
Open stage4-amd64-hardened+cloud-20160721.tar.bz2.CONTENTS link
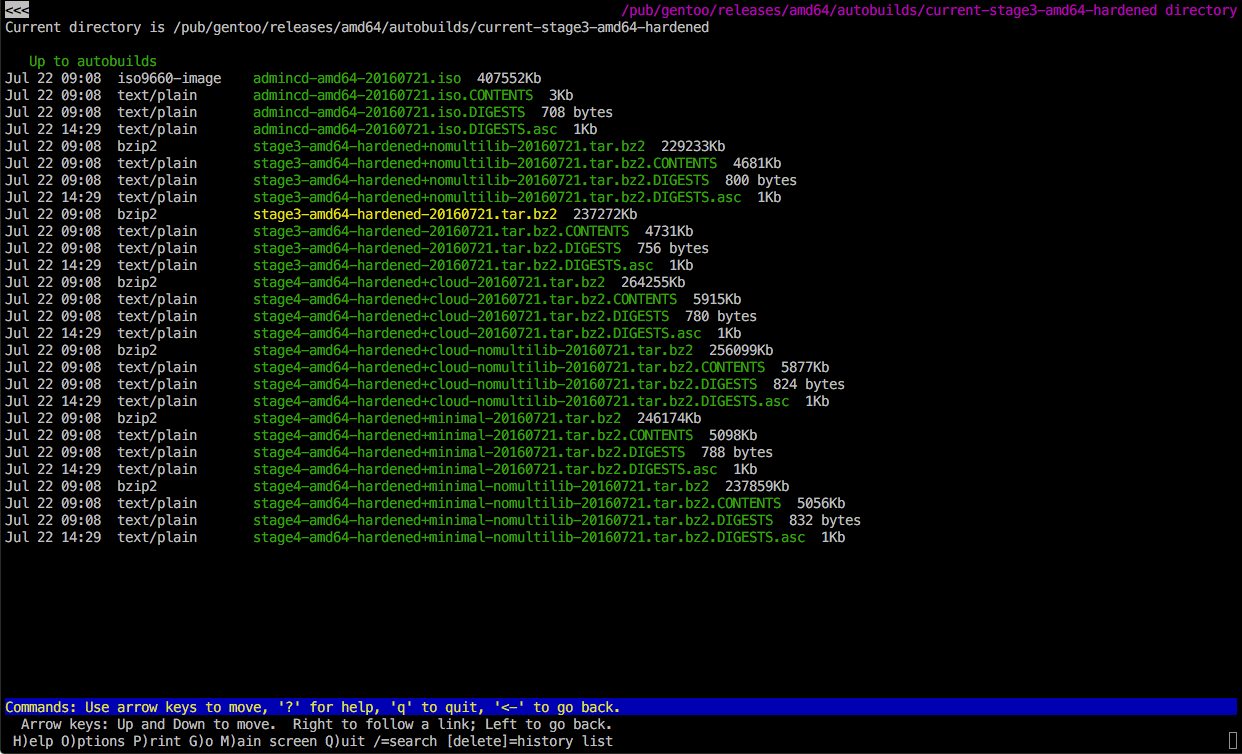[x=465, y=299]
